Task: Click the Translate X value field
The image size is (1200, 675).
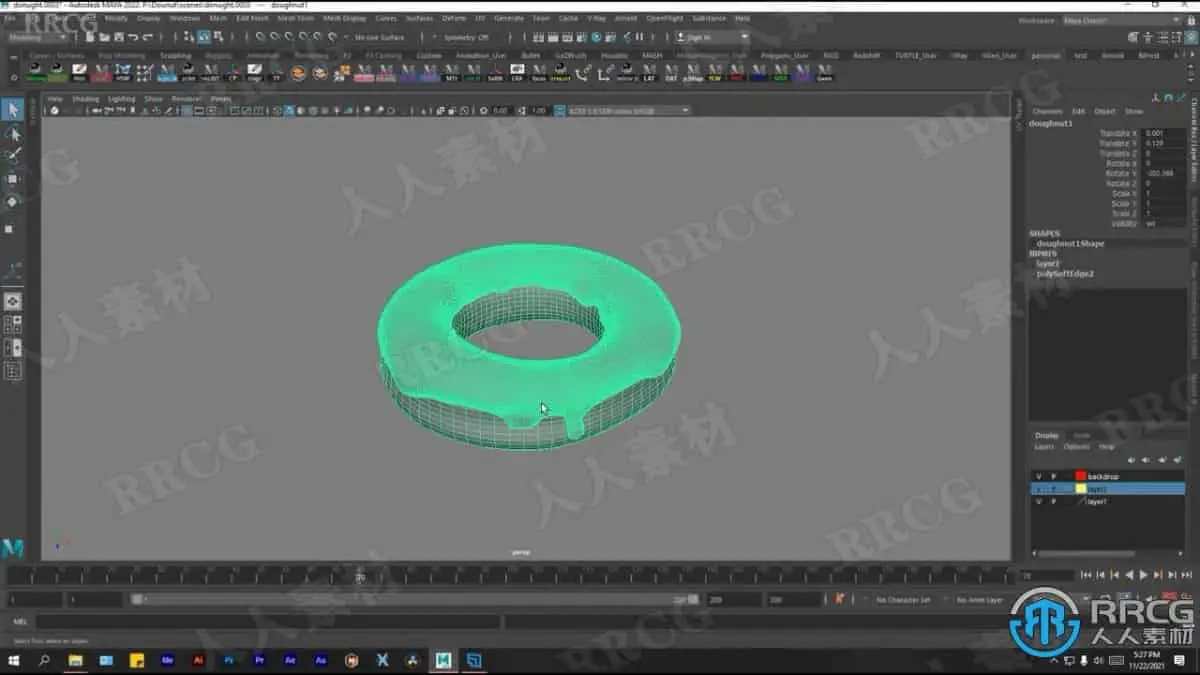Action: pos(1163,133)
